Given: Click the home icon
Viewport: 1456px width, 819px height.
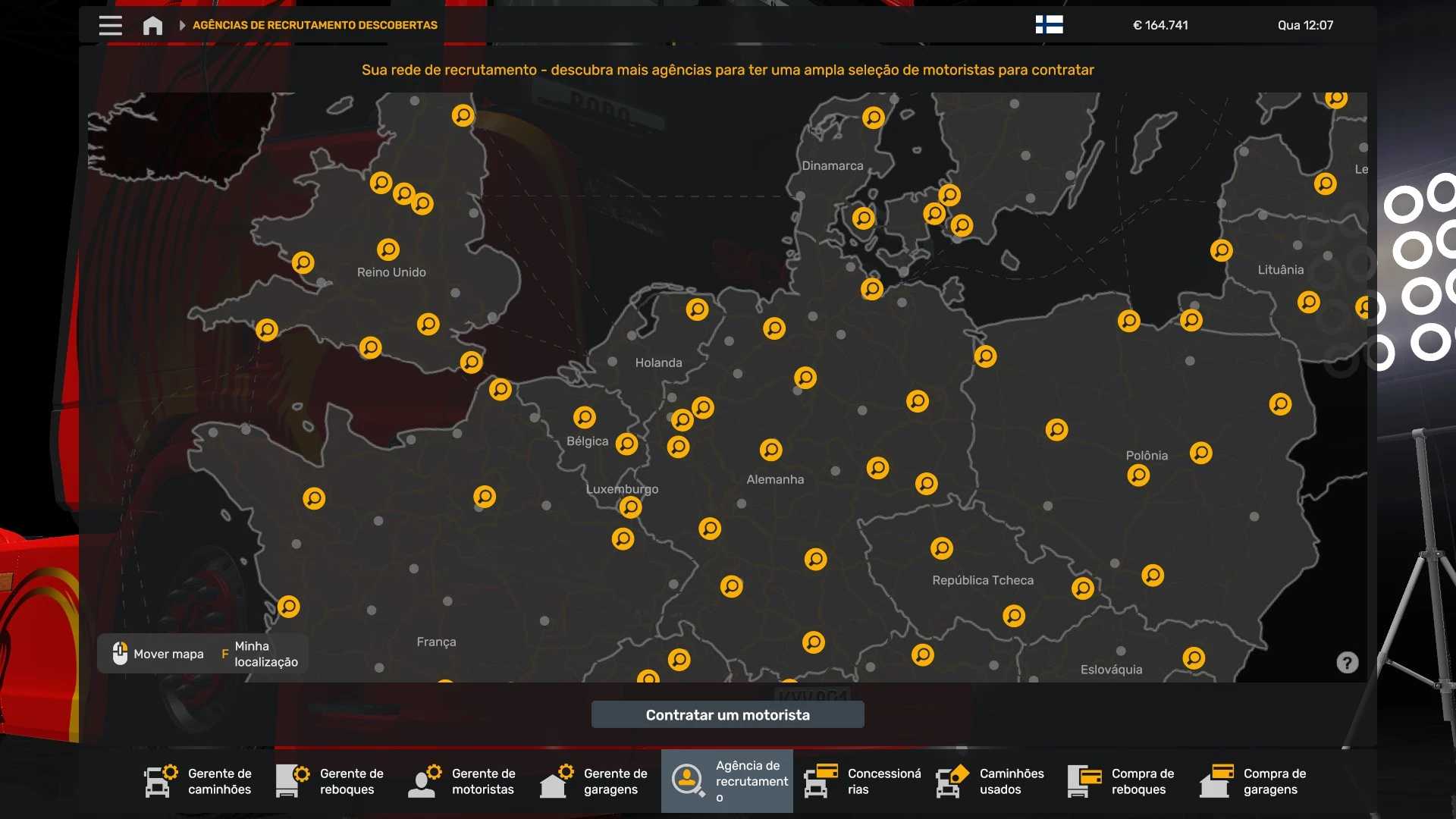Looking at the screenshot, I should pos(152,26).
